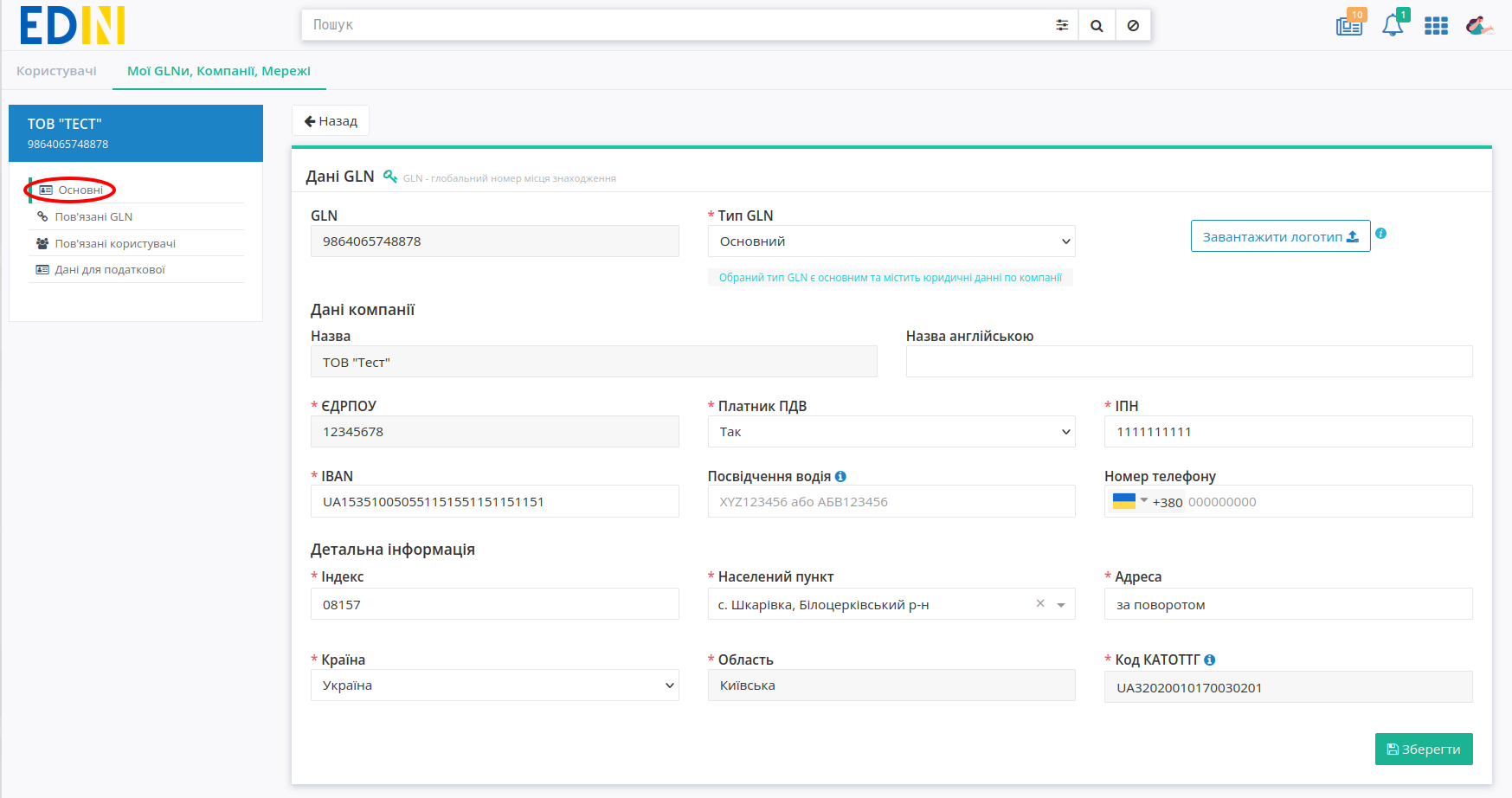Image resolution: width=1512 pixels, height=798 pixels.
Task: Click the ТОВ "ТЕСТ" company header
Action: click(136, 133)
